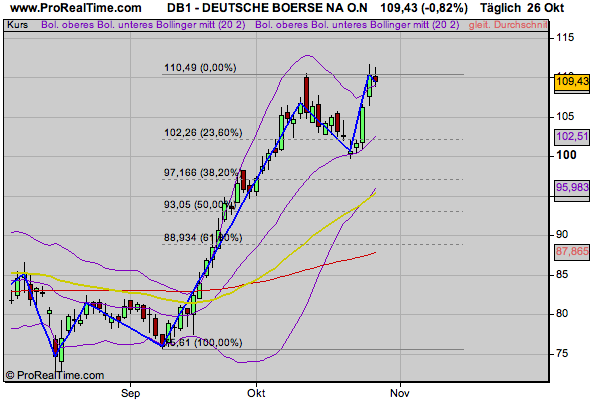Click the Fibonacci label 75,61 (100,00%)
The height and width of the screenshot is (400, 600).
[204, 342]
